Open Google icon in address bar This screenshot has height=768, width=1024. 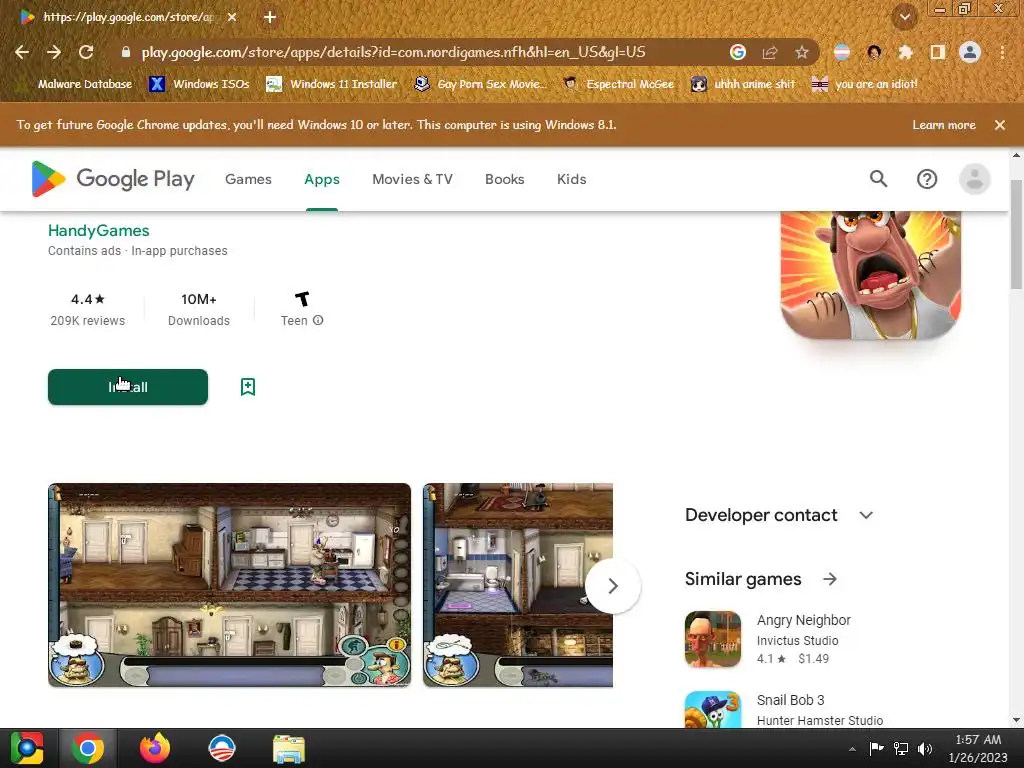(x=738, y=52)
